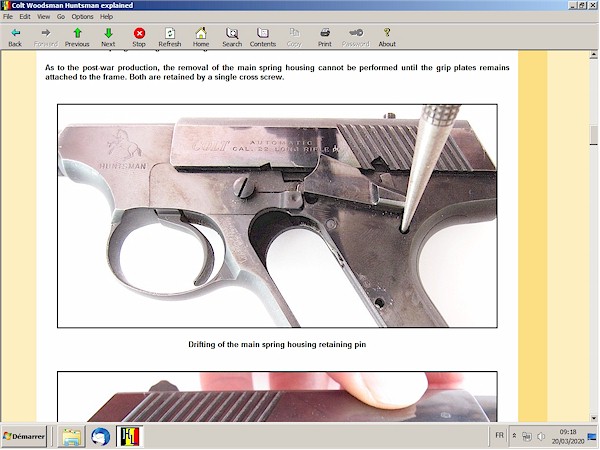Open the Help menu
Image resolution: width=600 pixels, height=450 pixels.
tap(106, 16)
